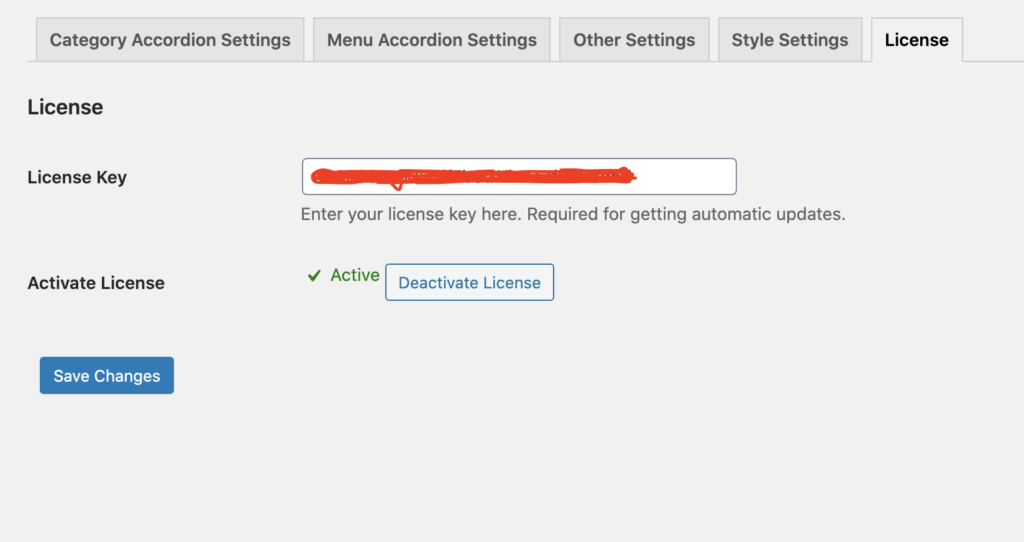Click 'Enter your license key here' help text

573,214
